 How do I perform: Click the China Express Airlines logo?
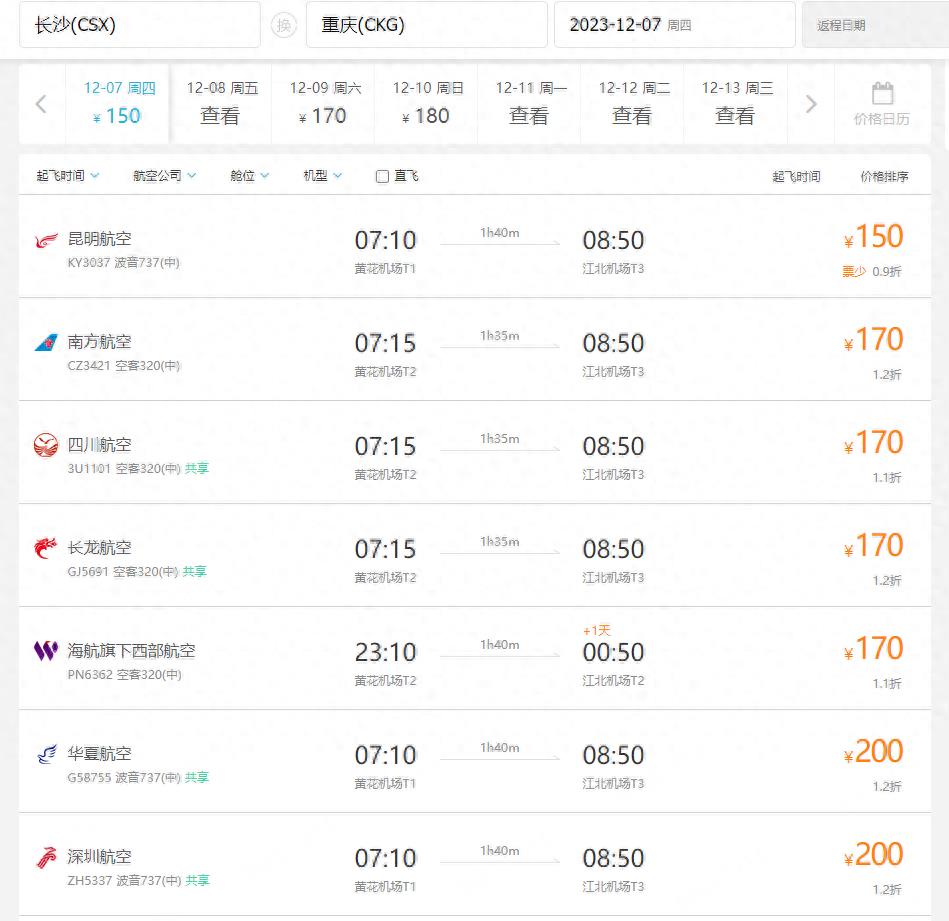(46, 755)
